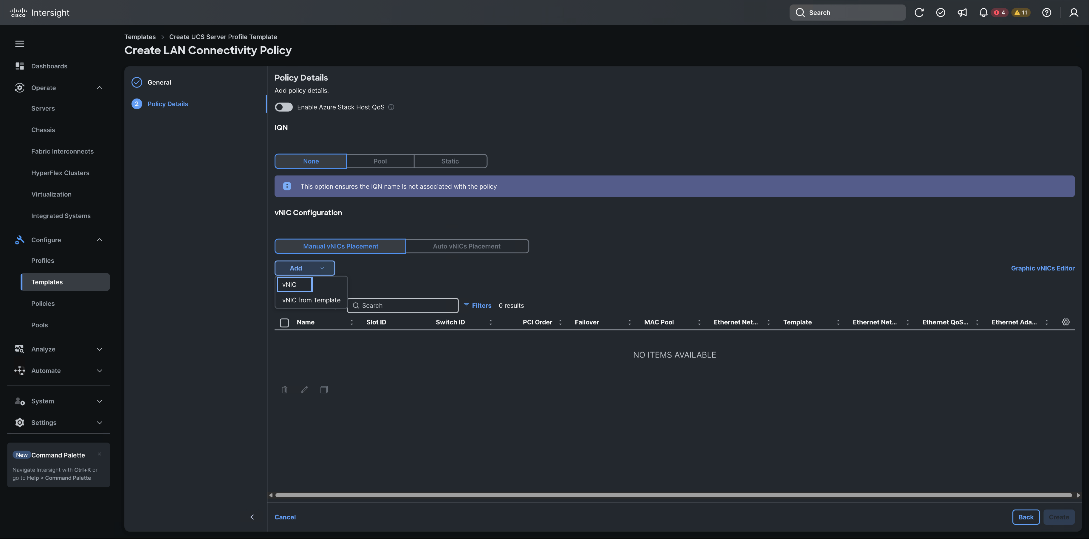Image resolution: width=1089 pixels, height=539 pixels.
Task: Select the None IQN option
Action: point(310,161)
